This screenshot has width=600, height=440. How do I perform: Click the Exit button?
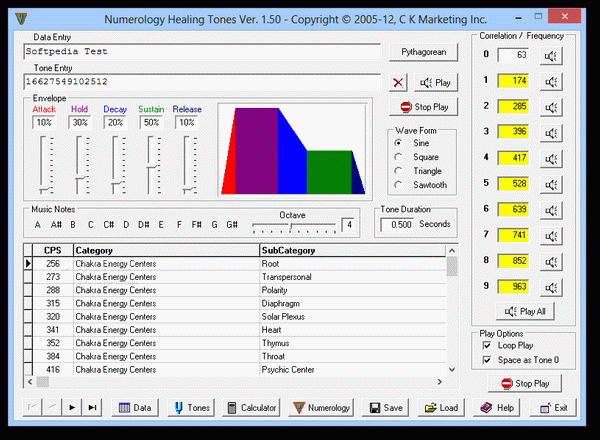coord(553,408)
